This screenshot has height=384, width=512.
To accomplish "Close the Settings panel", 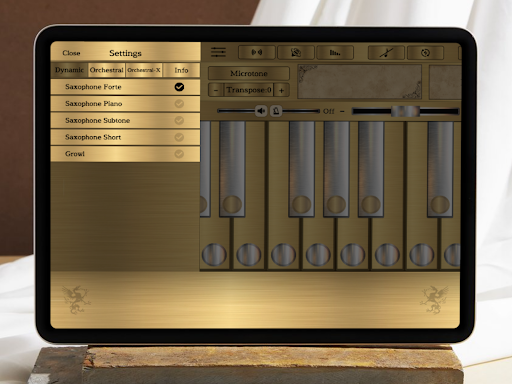I will point(71,53).
